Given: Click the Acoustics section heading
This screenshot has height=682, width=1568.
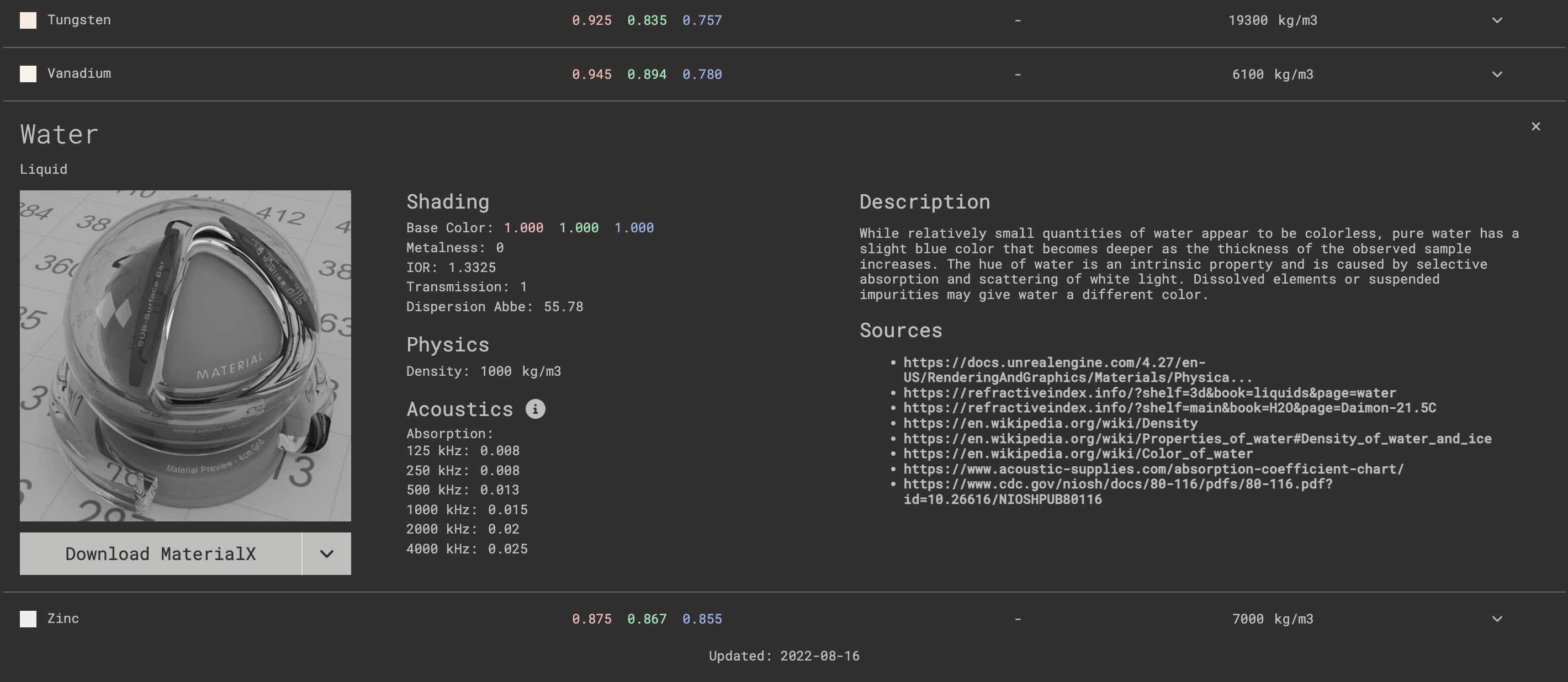Looking at the screenshot, I should click(x=460, y=409).
